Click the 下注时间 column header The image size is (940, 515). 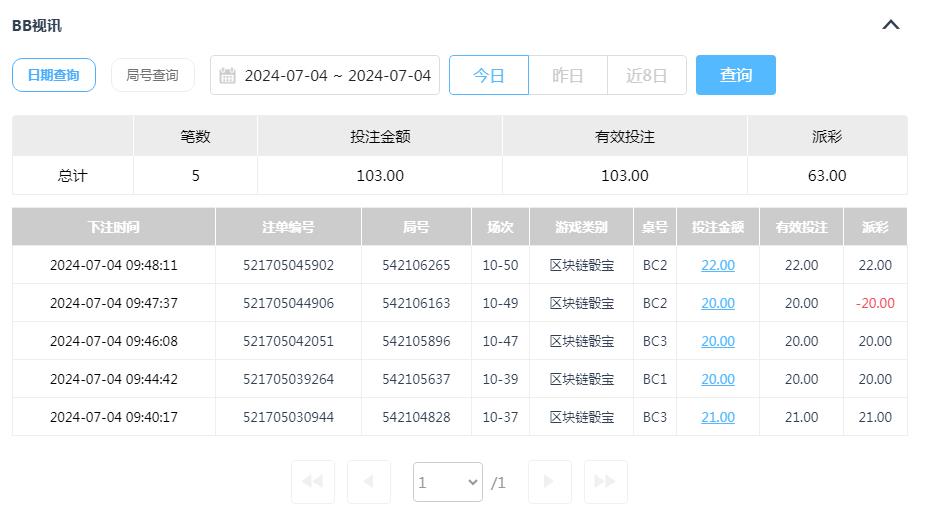click(x=114, y=227)
